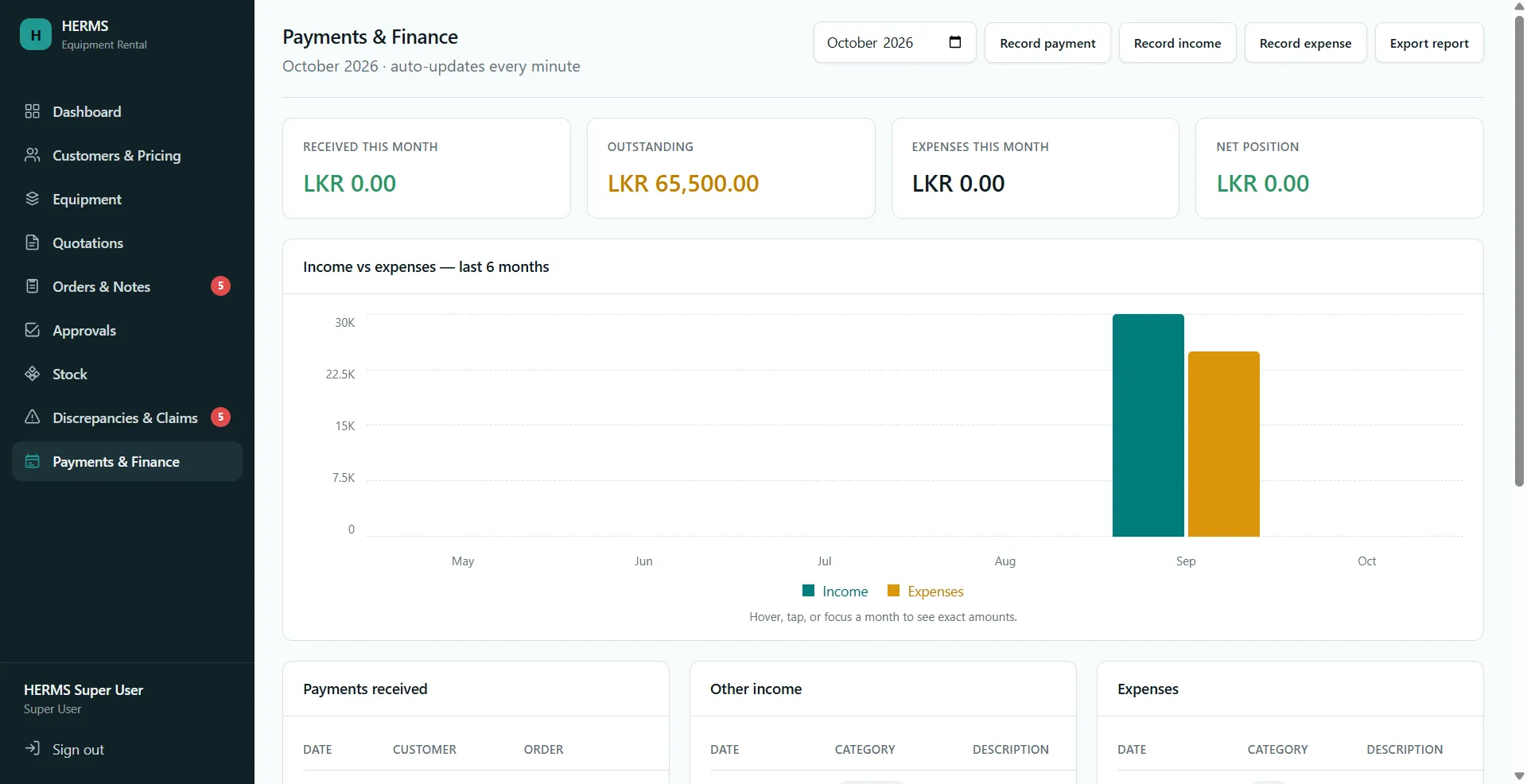This screenshot has height=784, width=1527.
Task: Open the month picker calendar icon
Action: click(955, 42)
